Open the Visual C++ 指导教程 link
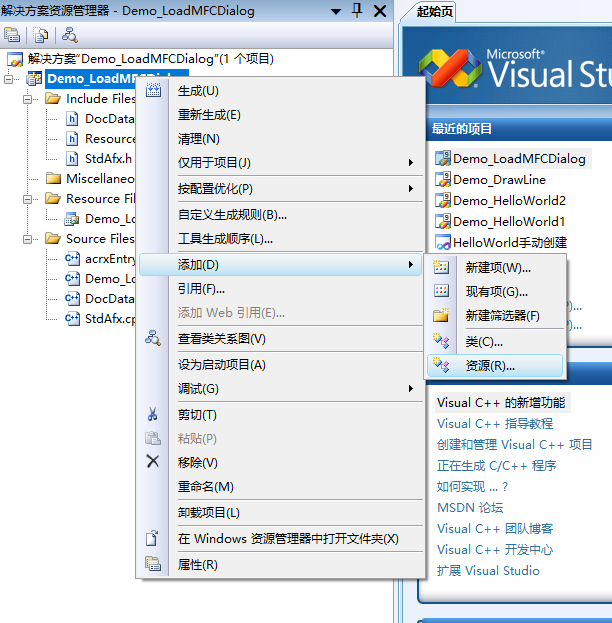Screen dimensions: 612x623 [x=495, y=424]
